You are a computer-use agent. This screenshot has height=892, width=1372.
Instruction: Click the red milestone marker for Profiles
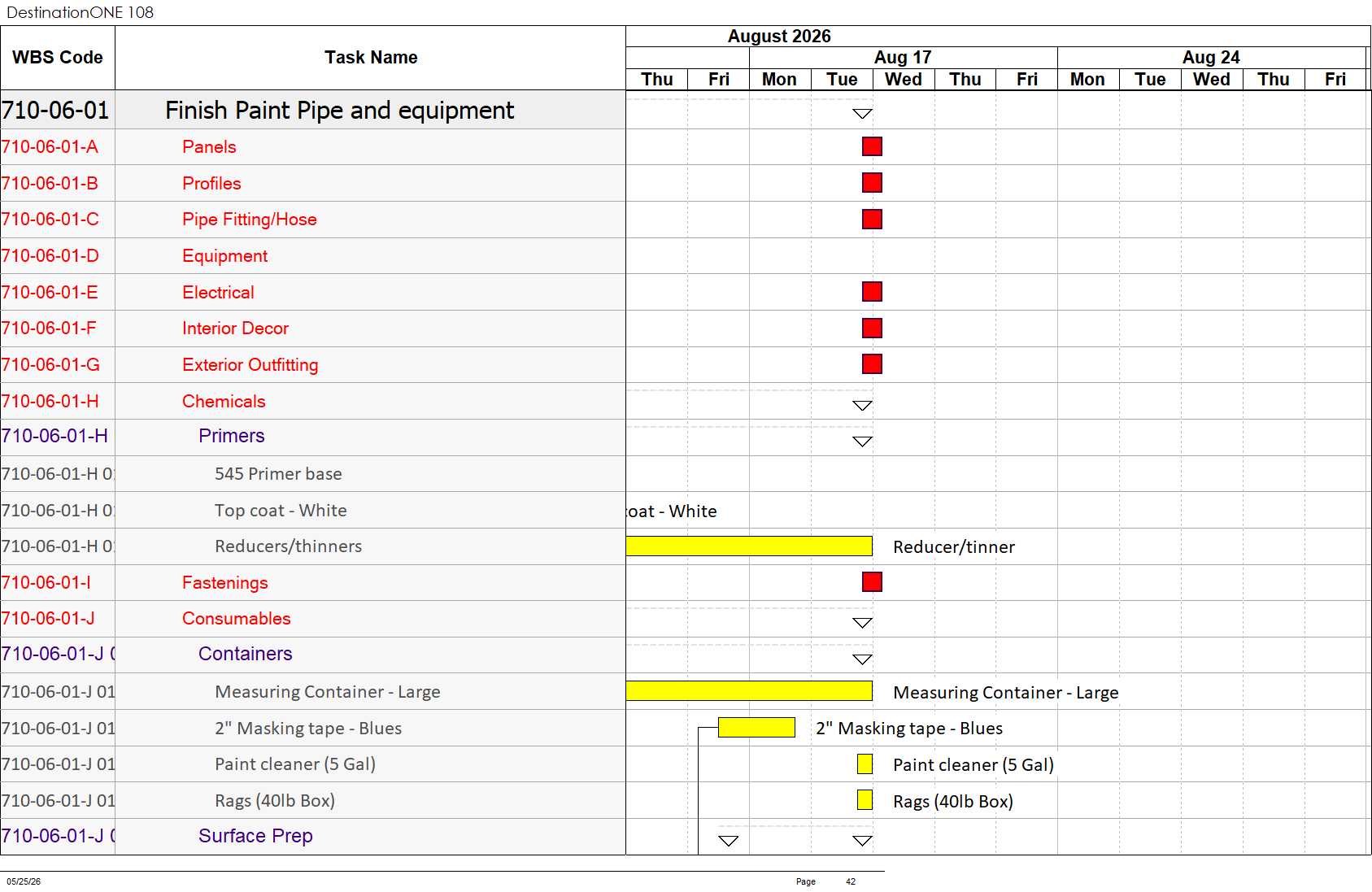coord(872,183)
